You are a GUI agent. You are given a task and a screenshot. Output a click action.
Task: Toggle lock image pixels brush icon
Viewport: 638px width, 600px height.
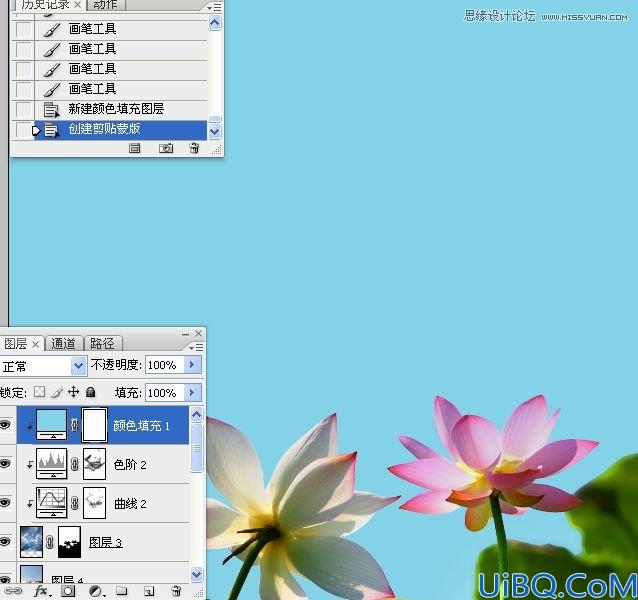pos(57,392)
